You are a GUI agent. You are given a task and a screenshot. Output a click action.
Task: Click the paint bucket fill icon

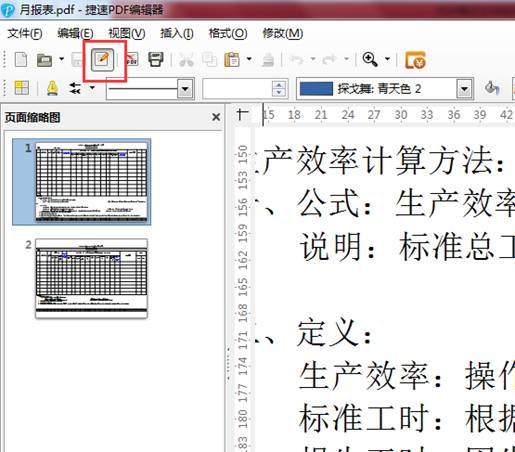[x=492, y=88]
